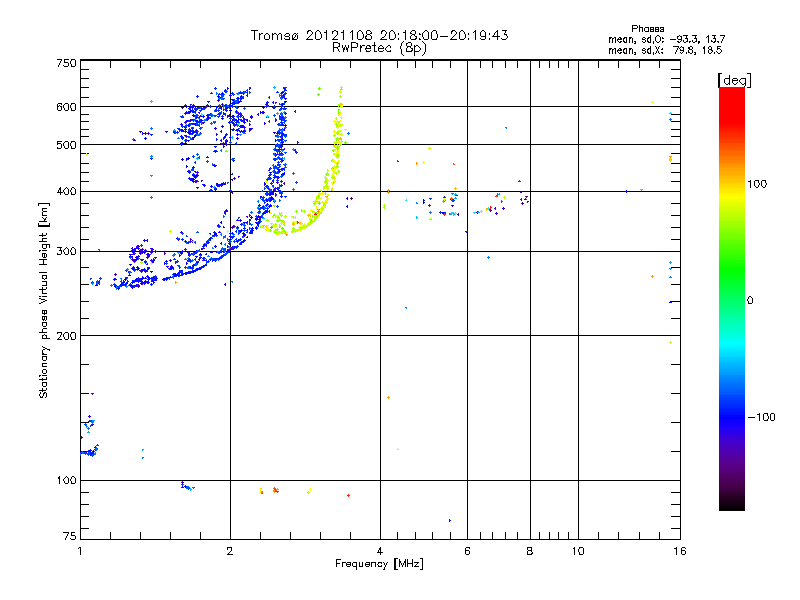The width and height of the screenshot is (800, 600).
Task: Click the plot title 'Tromsø 20121108 20:18:00-20:19:43'
Action: coord(379,35)
